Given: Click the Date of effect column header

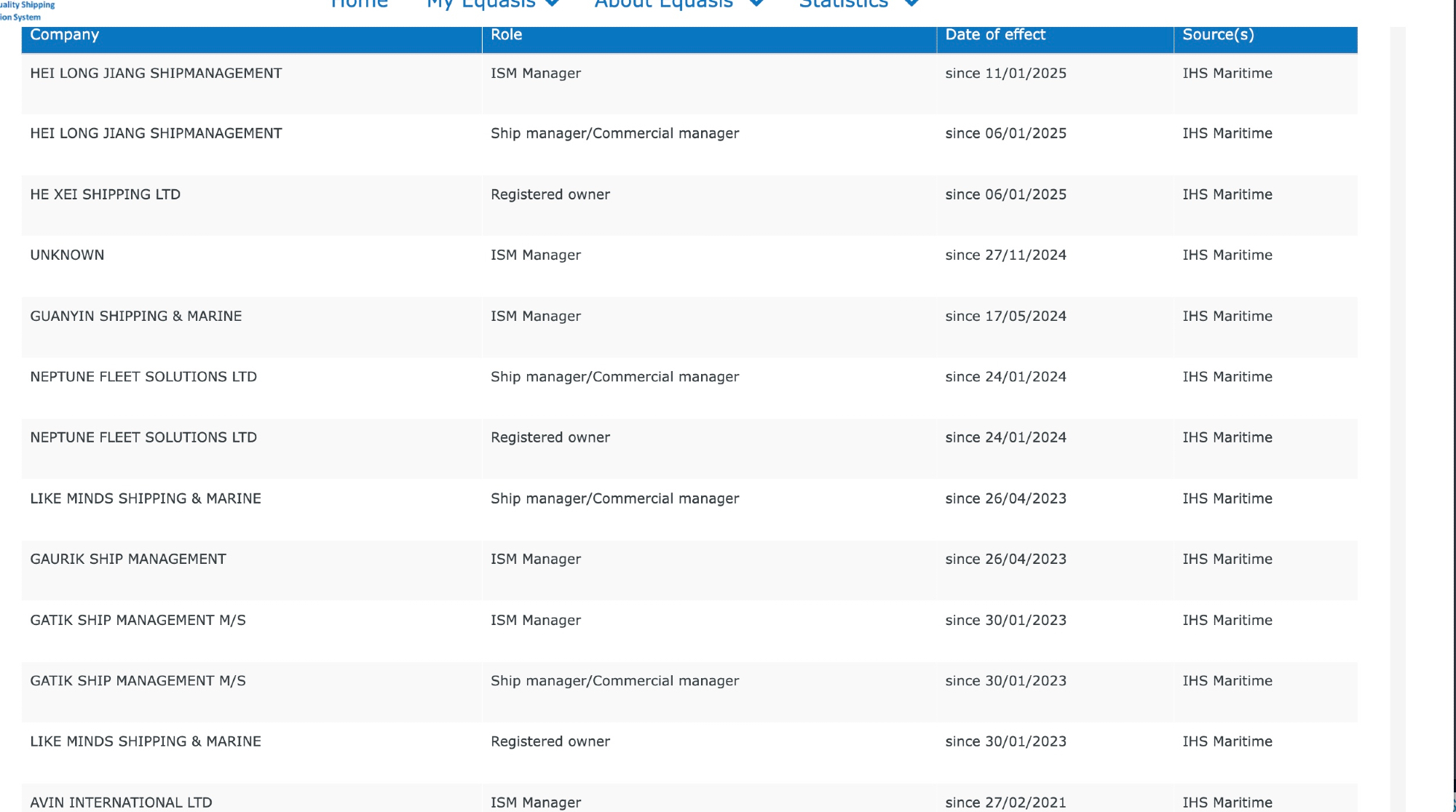Looking at the screenshot, I should (994, 35).
